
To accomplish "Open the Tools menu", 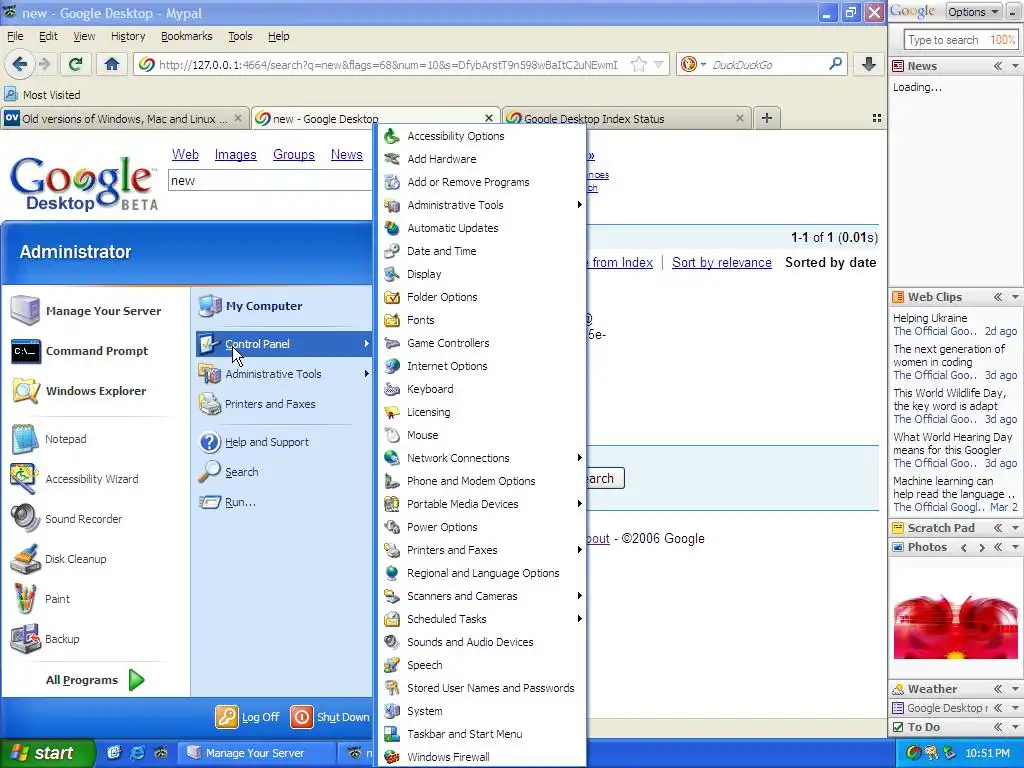I will (x=240, y=36).
